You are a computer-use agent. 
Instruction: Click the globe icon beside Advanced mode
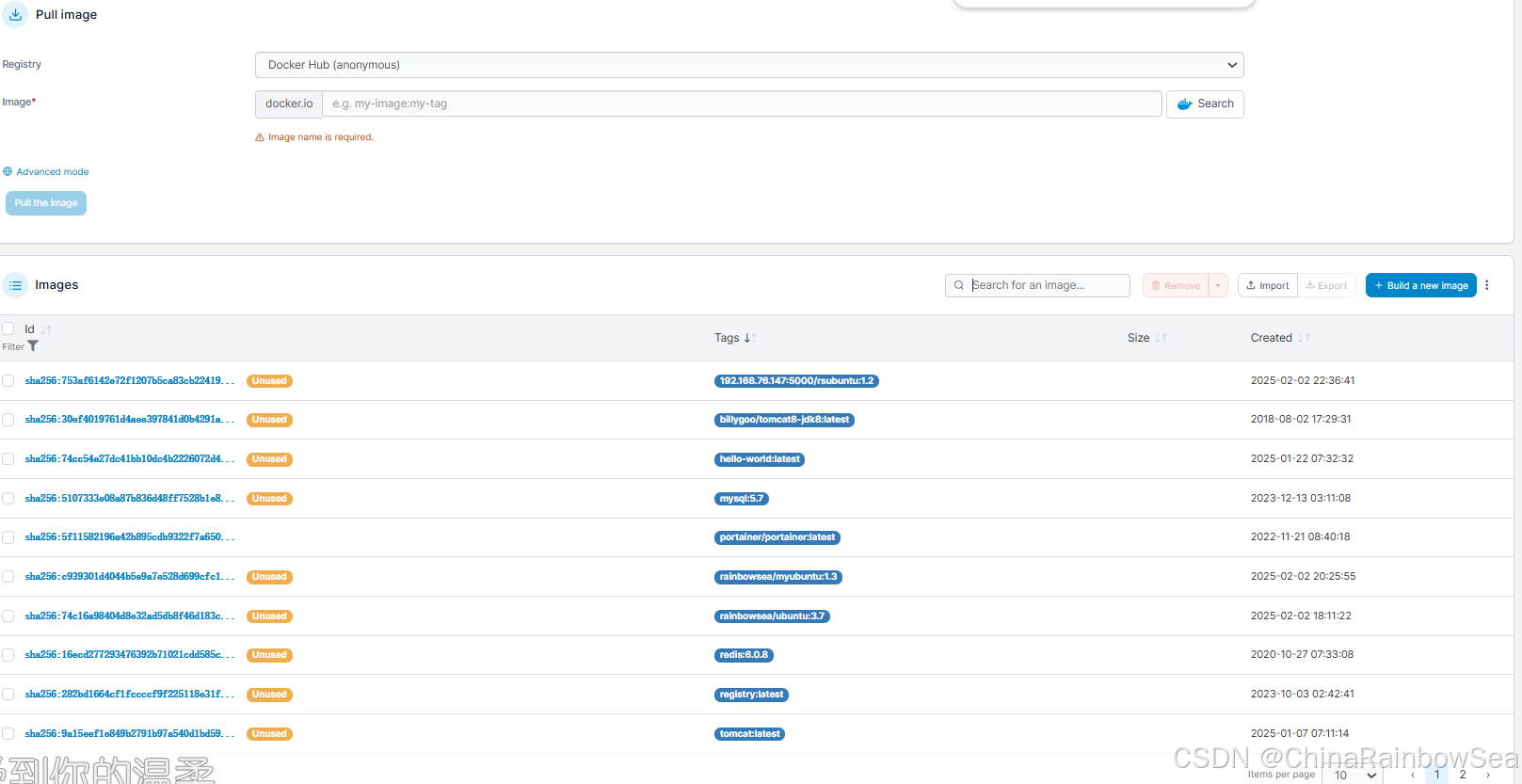coord(8,171)
